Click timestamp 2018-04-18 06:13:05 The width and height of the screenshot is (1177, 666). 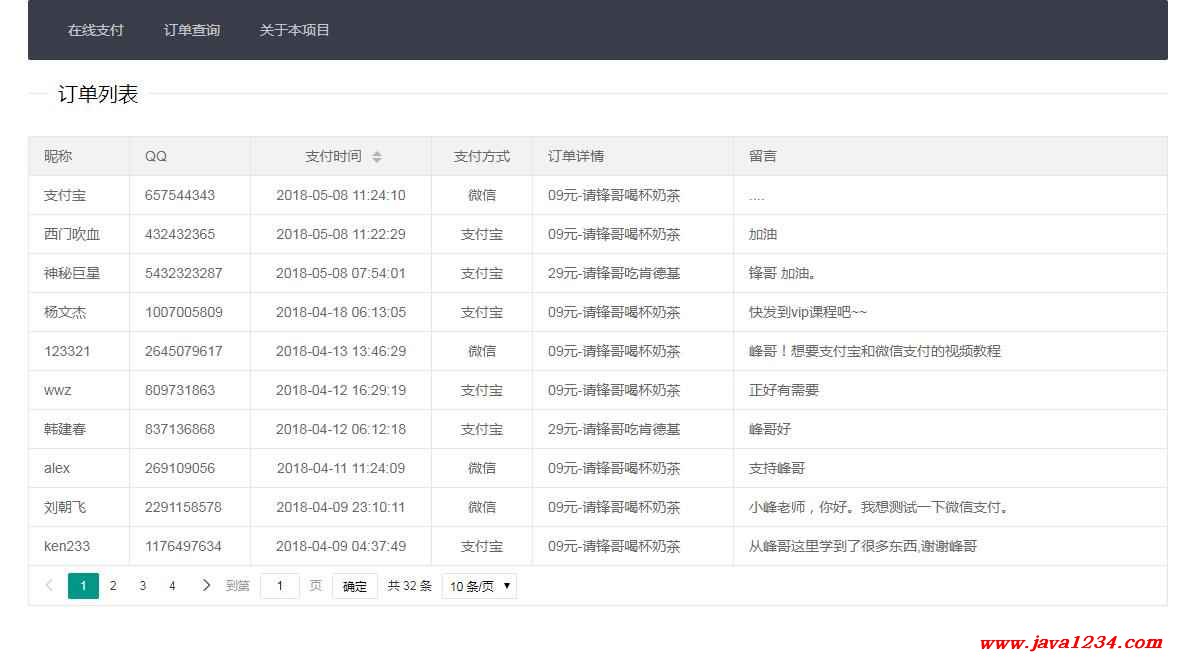coord(341,312)
